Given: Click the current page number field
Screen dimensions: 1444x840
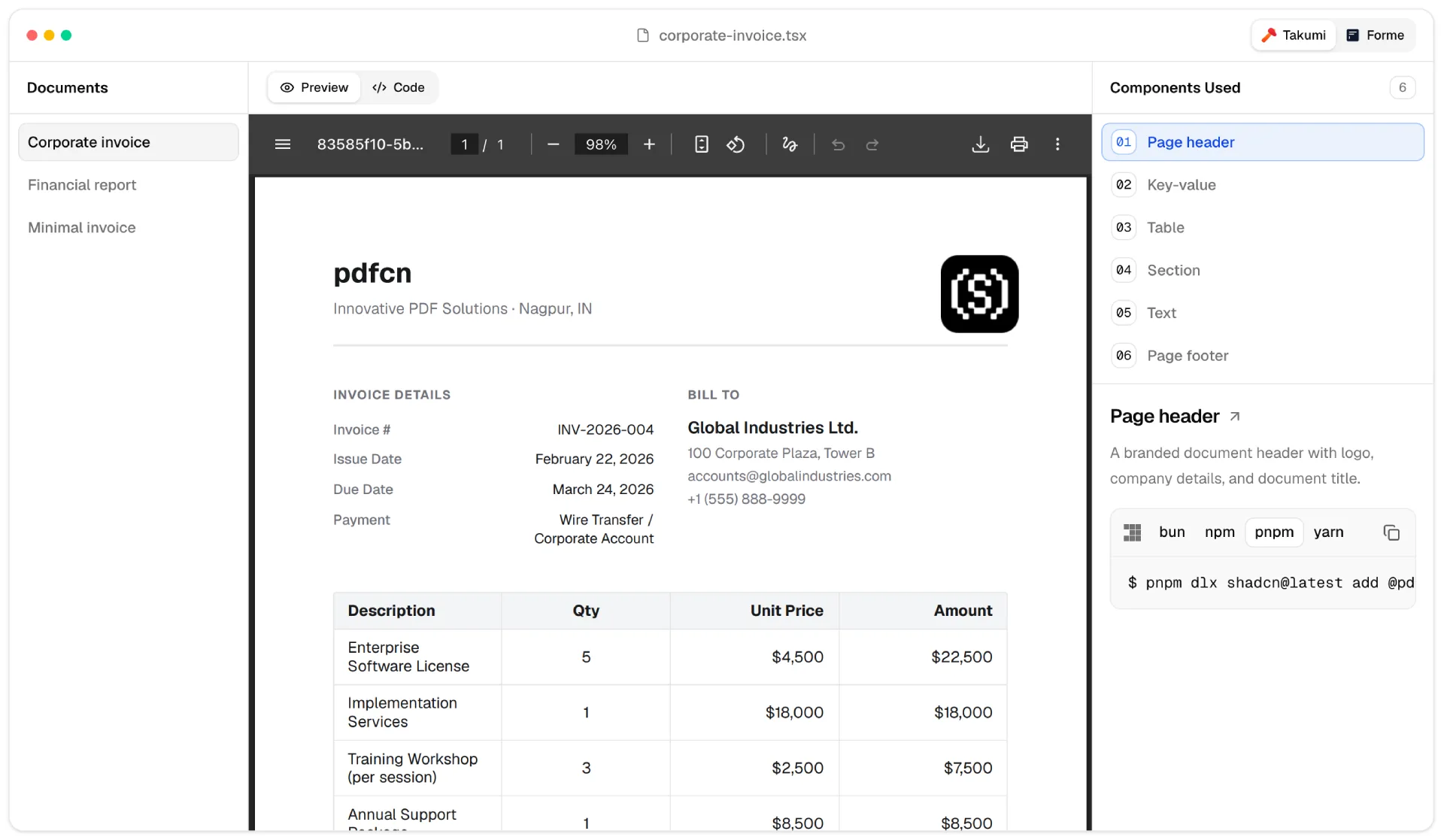Looking at the screenshot, I should (x=464, y=144).
